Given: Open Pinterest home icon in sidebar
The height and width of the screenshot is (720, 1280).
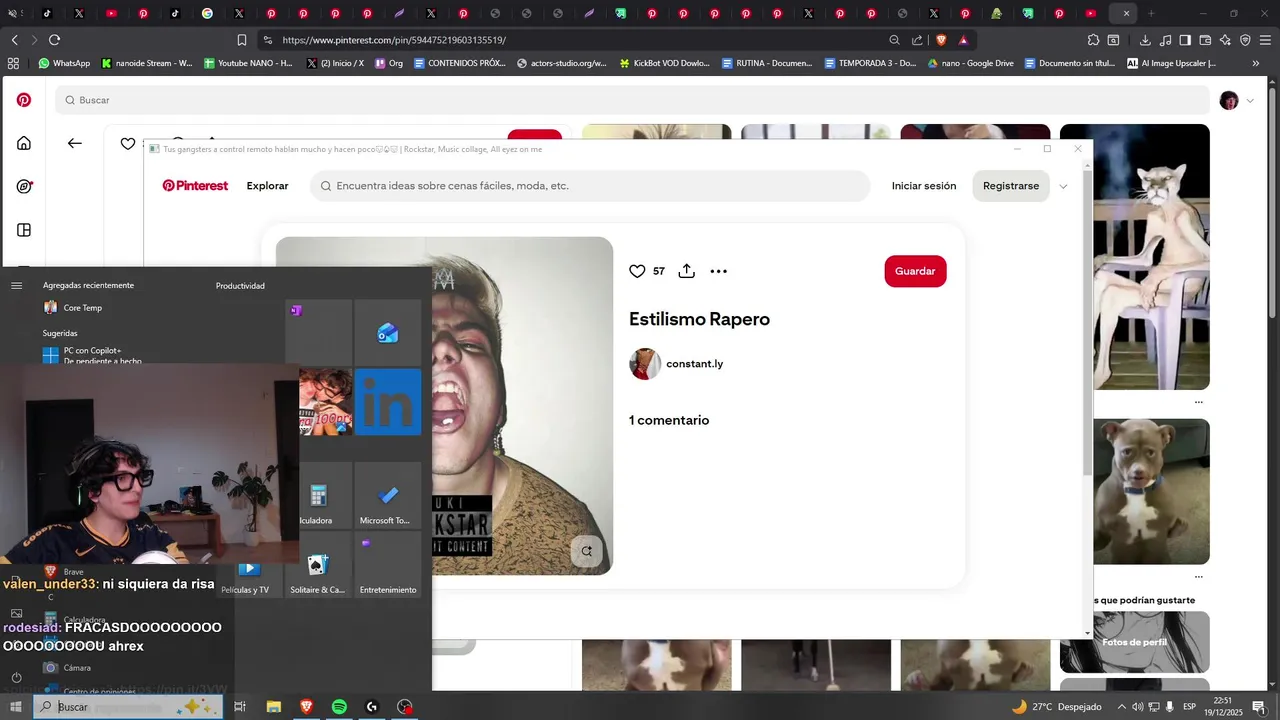Looking at the screenshot, I should point(24,143).
